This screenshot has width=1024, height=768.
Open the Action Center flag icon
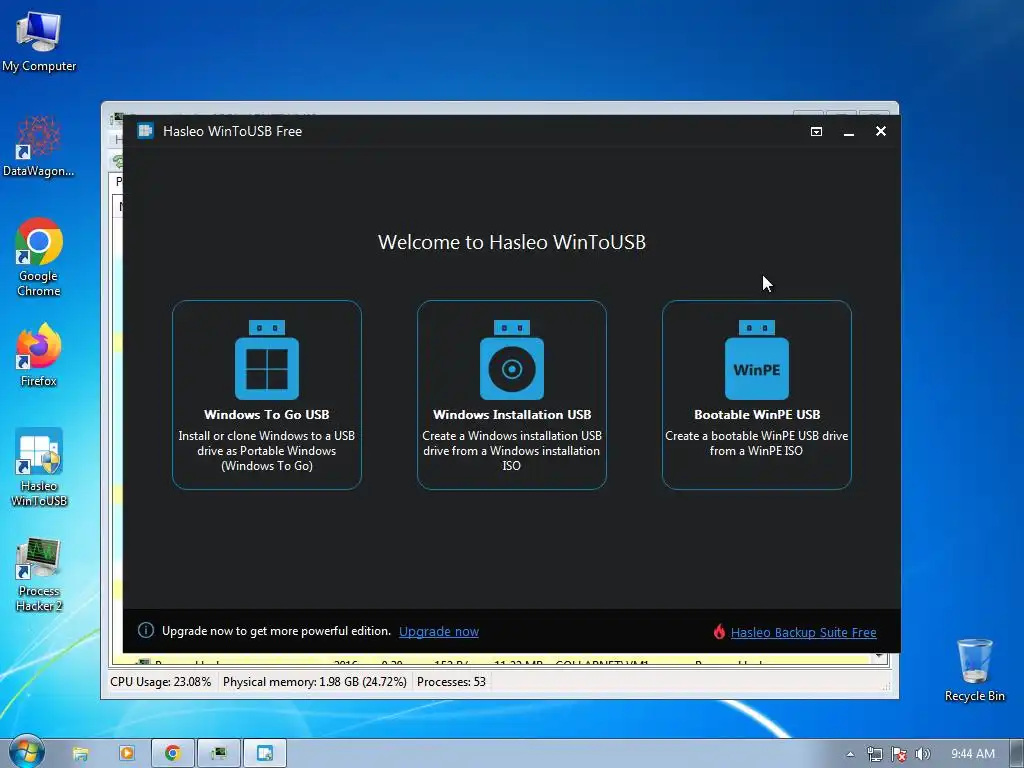click(899, 754)
